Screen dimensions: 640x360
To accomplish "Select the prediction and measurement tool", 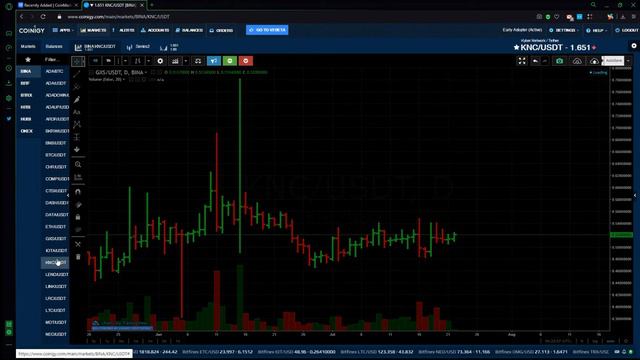I will 77,137.
